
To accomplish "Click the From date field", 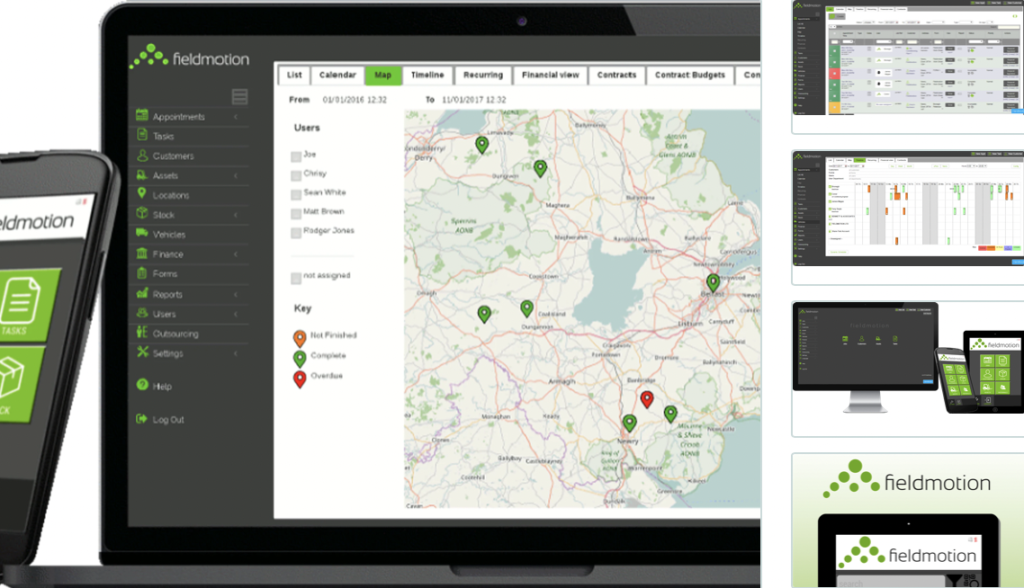I will [x=355, y=100].
